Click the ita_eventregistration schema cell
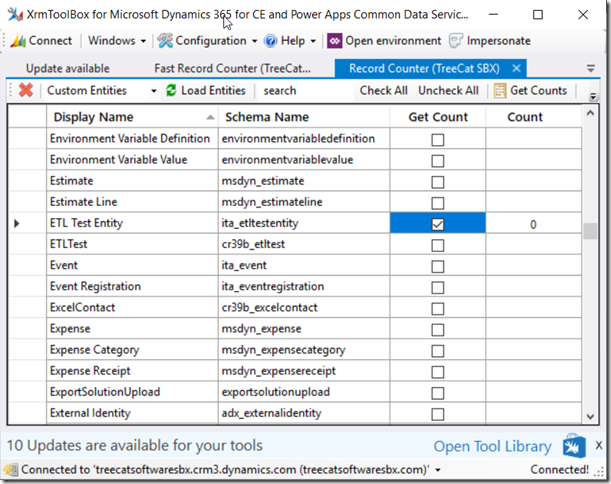The height and width of the screenshot is (484, 611). (x=304, y=286)
